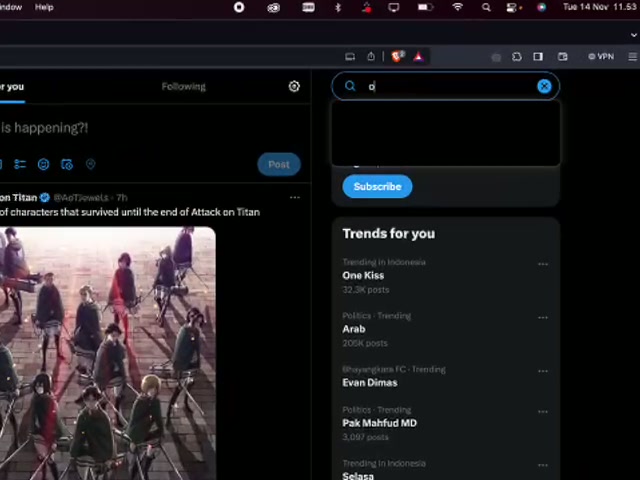Add location using the pin icon
The width and height of the screenshot is (640, 480).
[90, 164]
